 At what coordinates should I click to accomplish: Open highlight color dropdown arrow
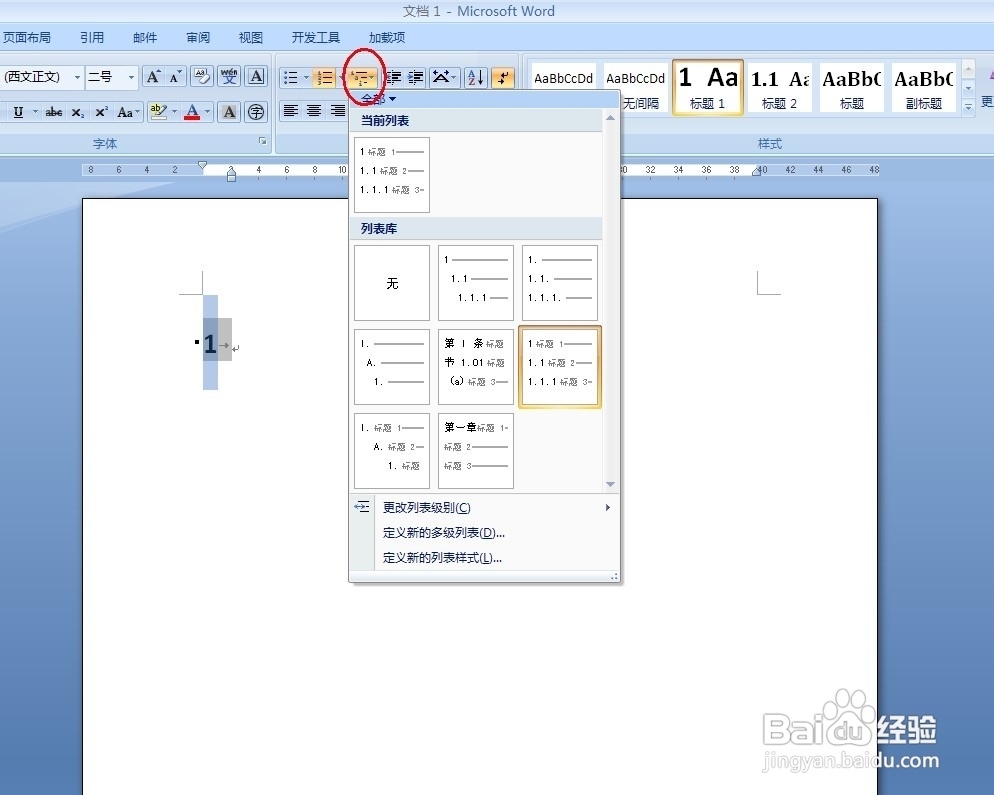[x=174, y=112]
